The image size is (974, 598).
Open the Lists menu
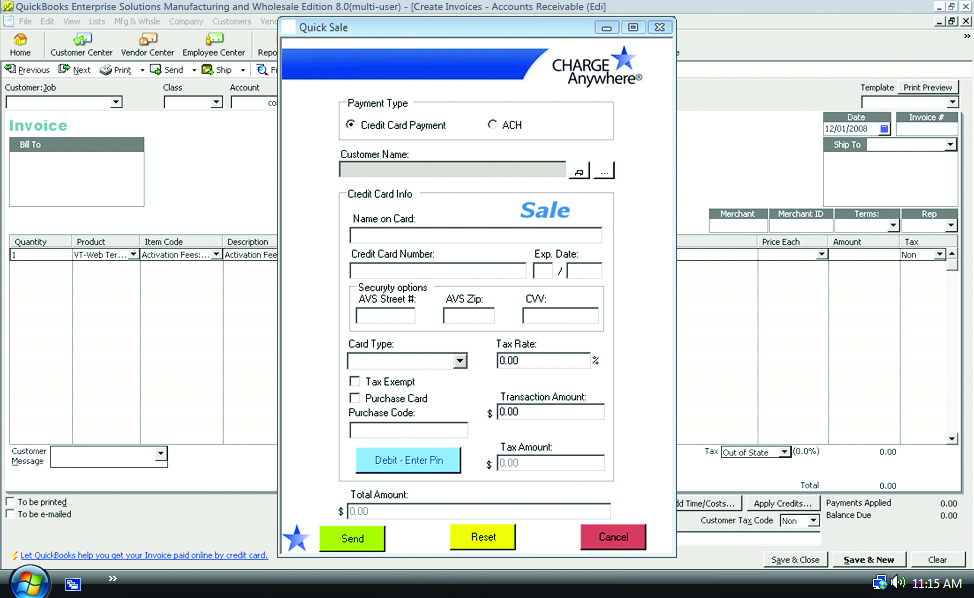[97, 21]
